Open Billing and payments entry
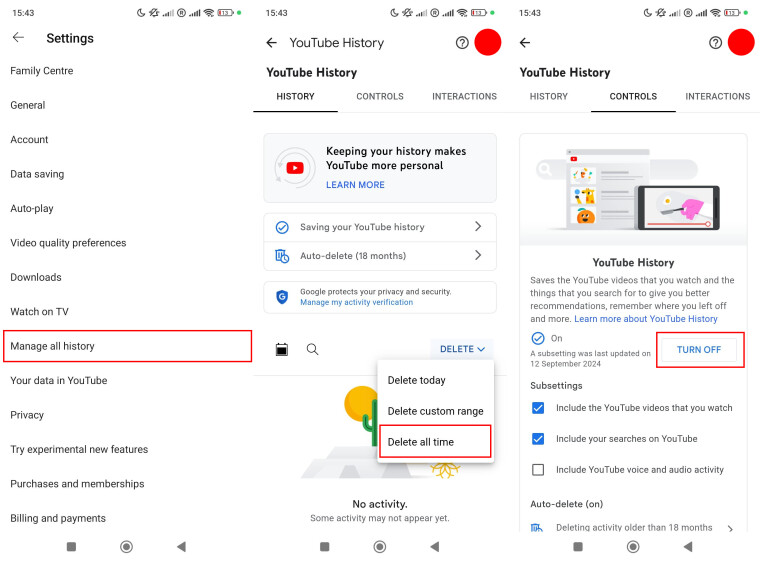Image resolution: width=760 pixels, height=562 pixels. pyautogui.click(x=126, y=518)
